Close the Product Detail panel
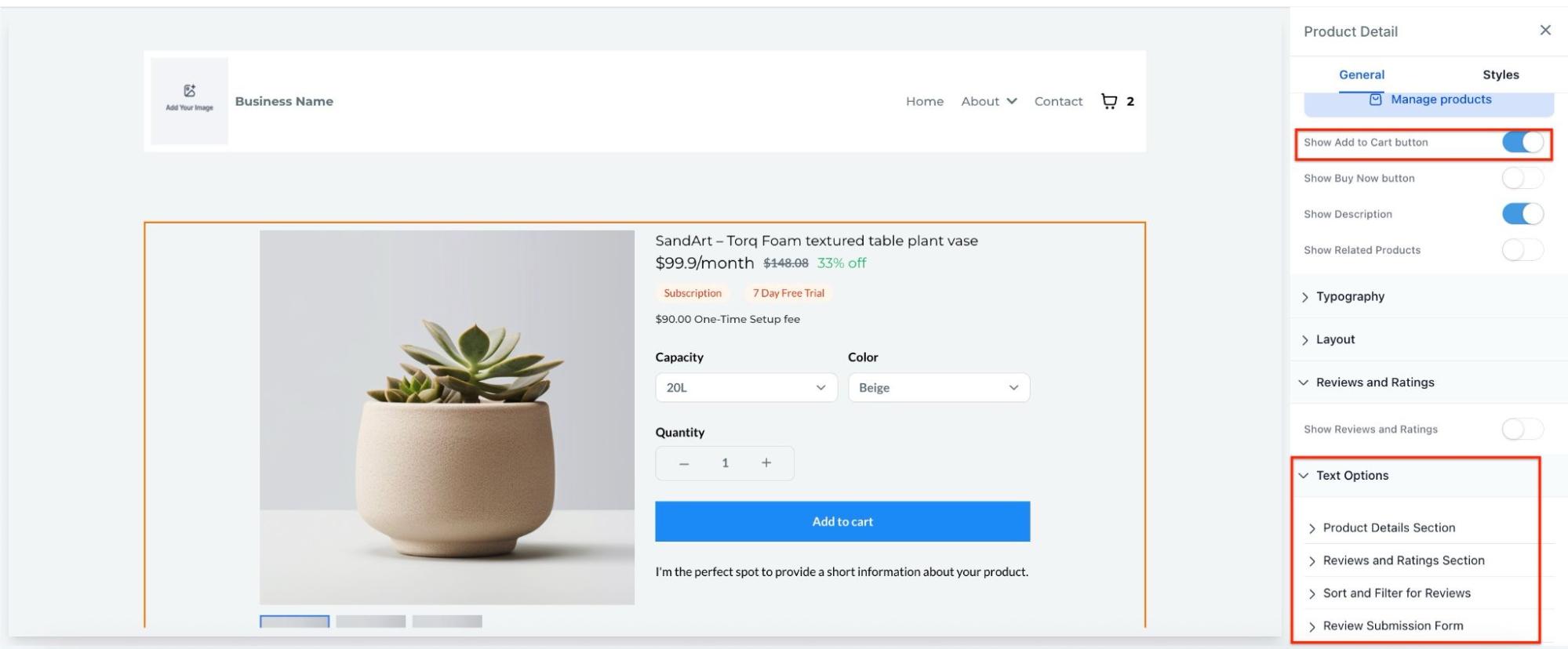 click(1544, 31)
